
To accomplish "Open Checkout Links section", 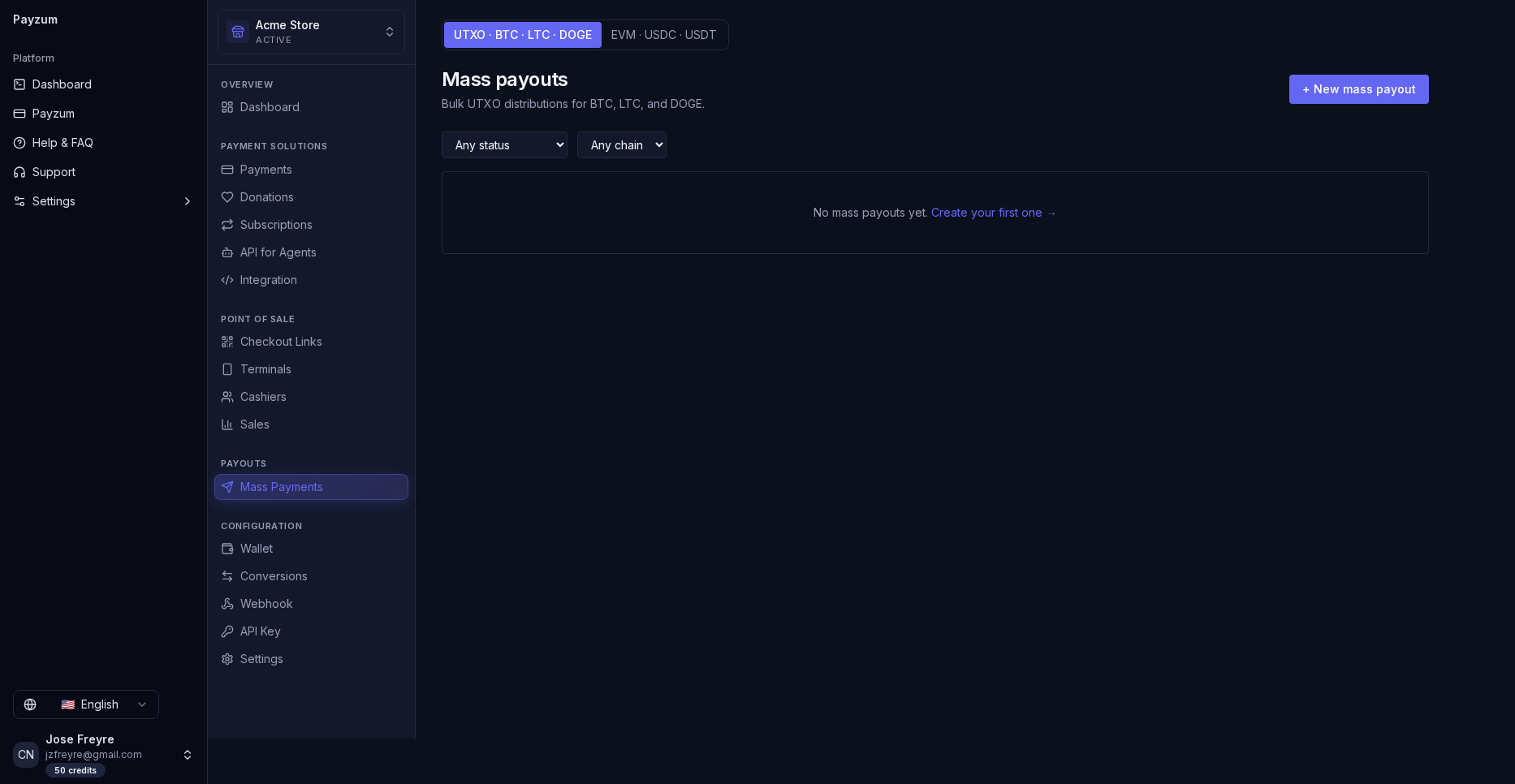I will tap(311, 342).
